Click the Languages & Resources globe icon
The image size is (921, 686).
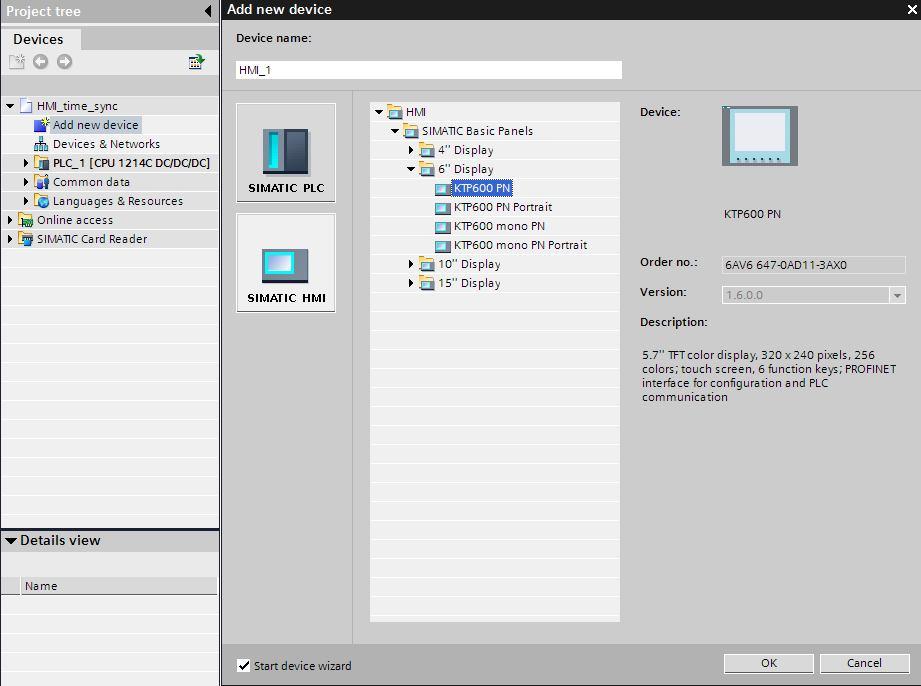pyautogui.click(x=41, y=201)
